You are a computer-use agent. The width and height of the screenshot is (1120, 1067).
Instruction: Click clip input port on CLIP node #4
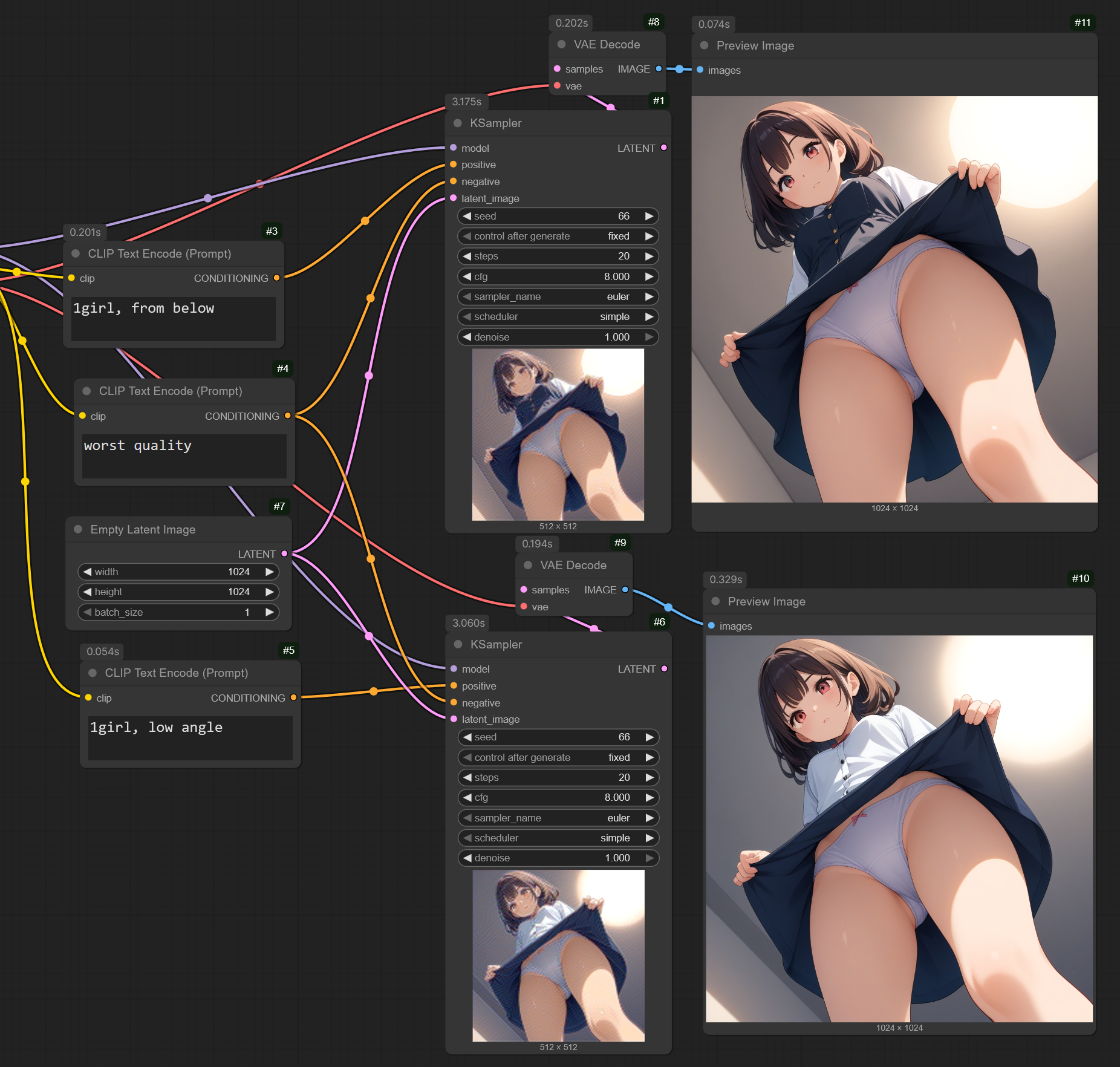click(x=82, y=416)
